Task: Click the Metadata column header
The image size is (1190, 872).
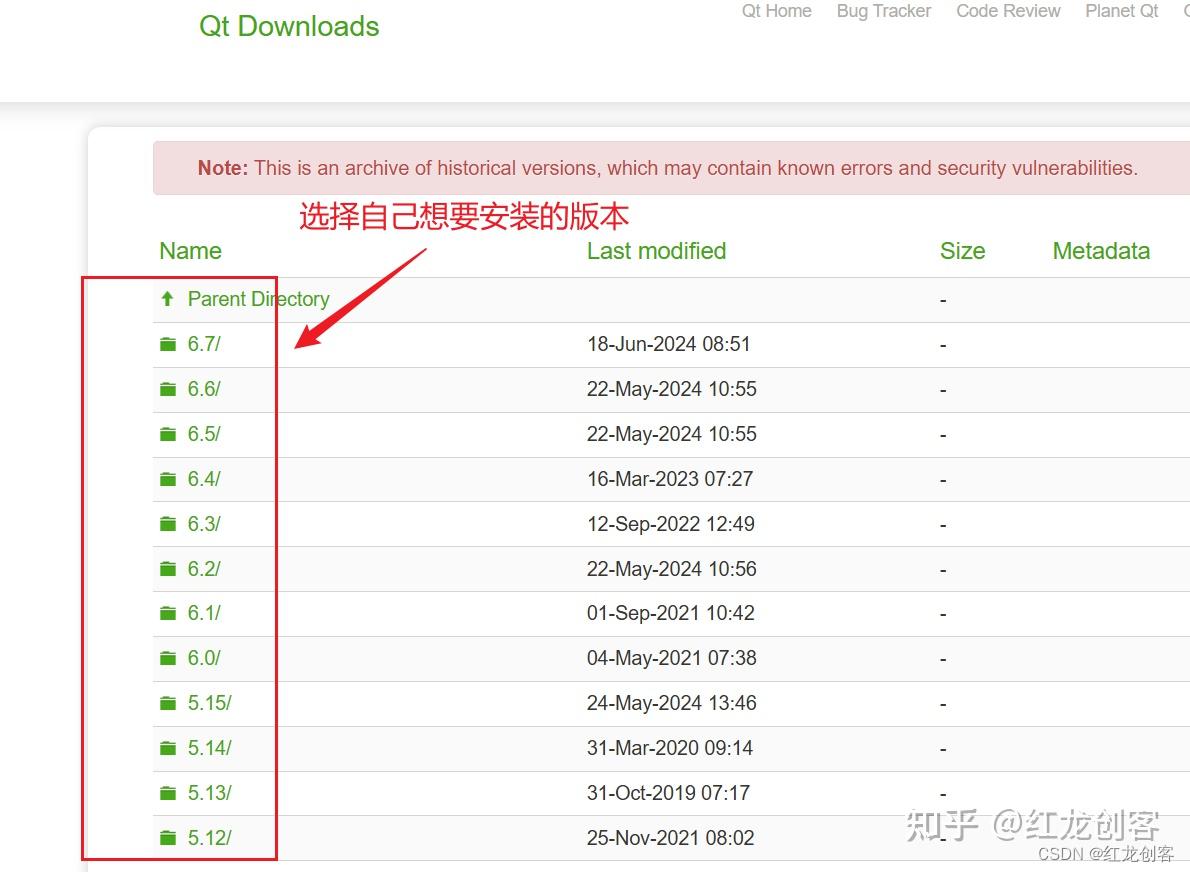Action: pos(1100,251)
